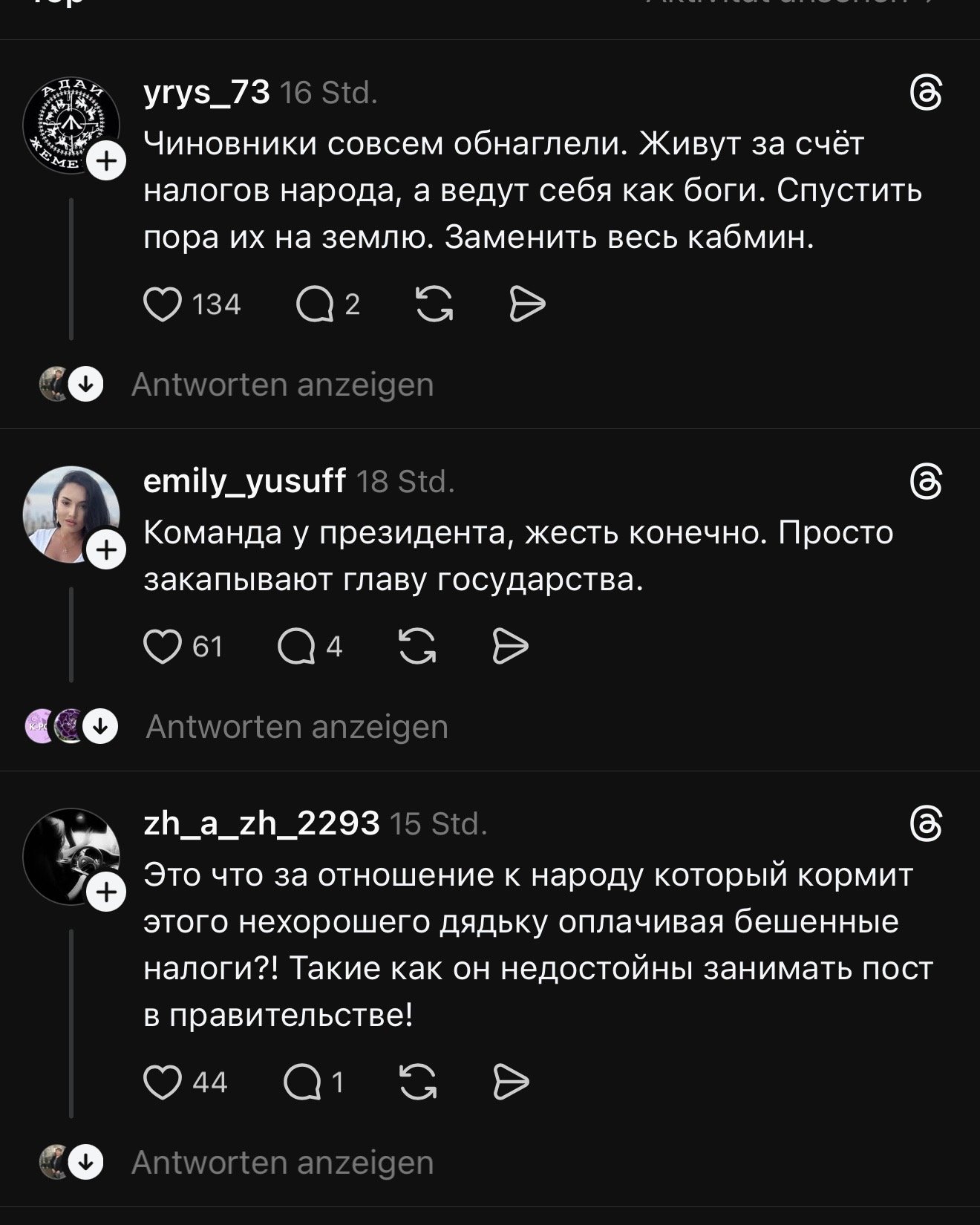Reply to the emily_yusuff comment
The height and width of the screenshot is (1225, 980).
pyautogui.click(x=296, y=647)
